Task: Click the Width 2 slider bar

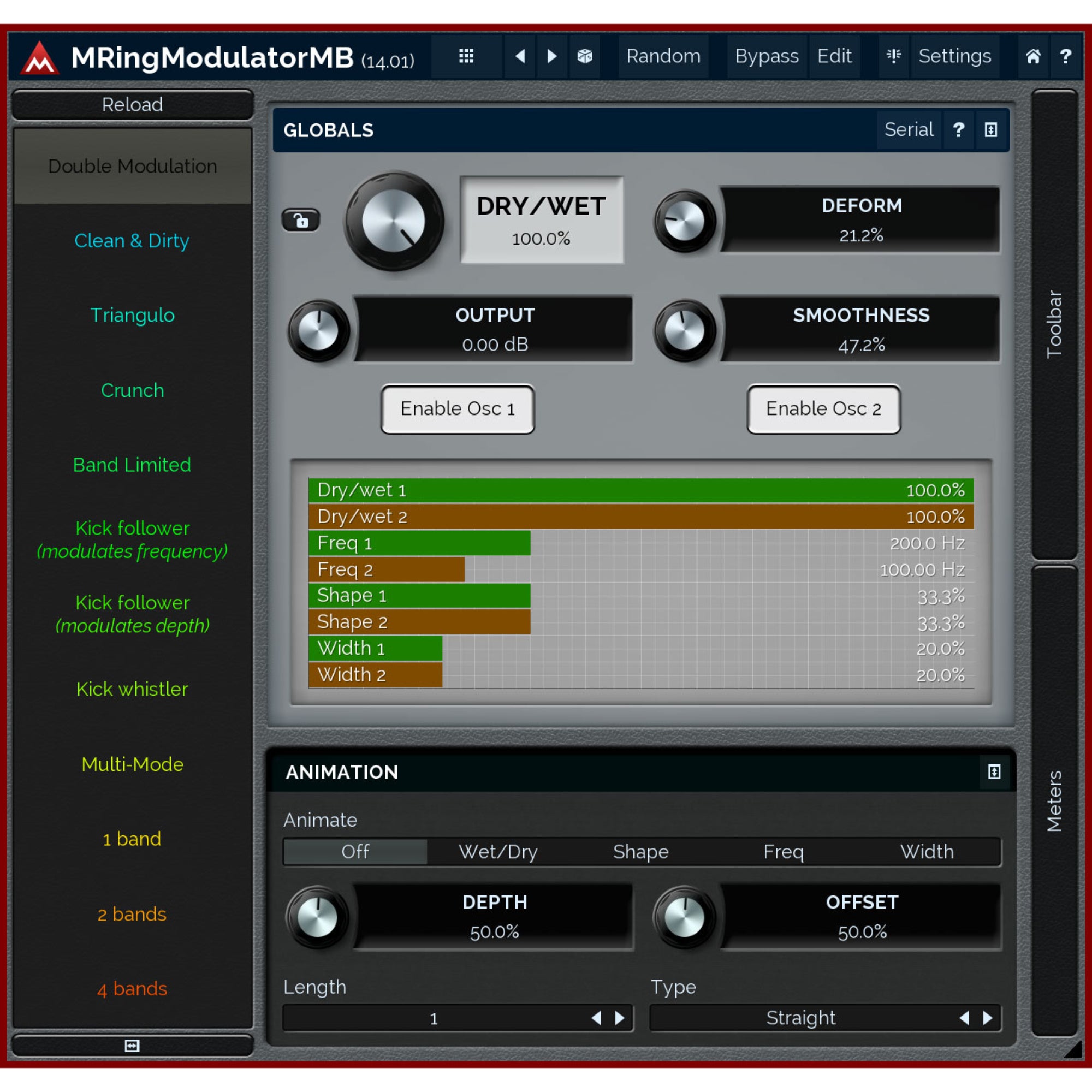Action: 641,674
